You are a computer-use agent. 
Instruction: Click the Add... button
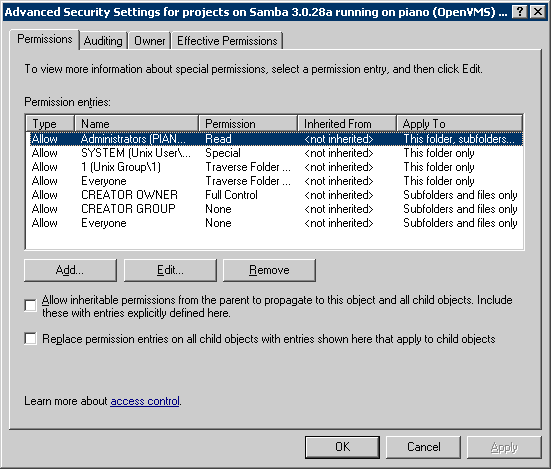pos(70,270)
